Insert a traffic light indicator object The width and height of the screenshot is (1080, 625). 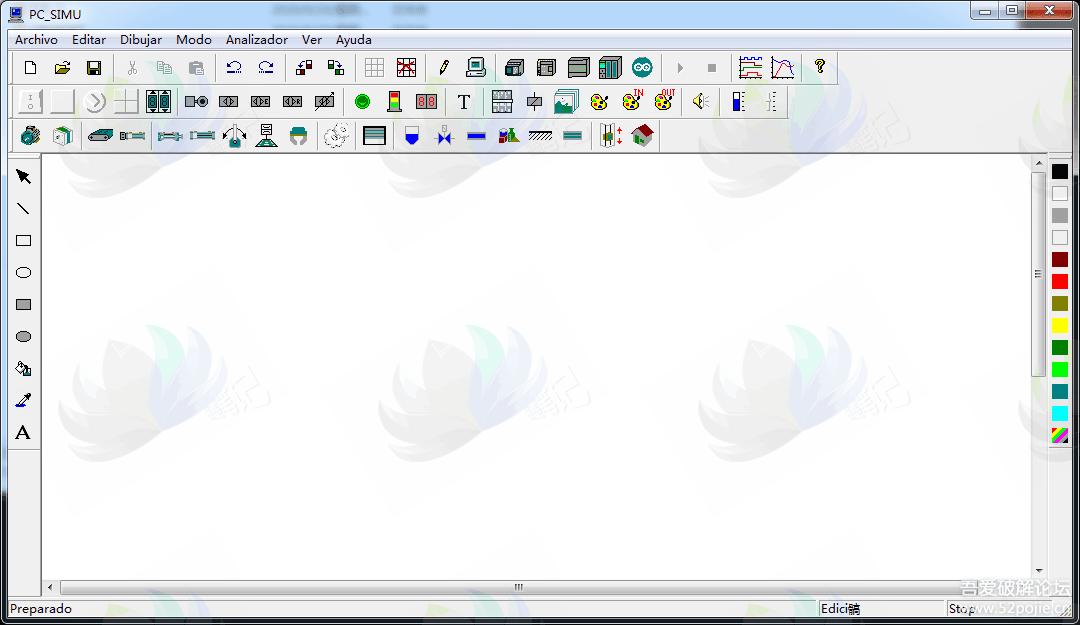tap(394, 101)
